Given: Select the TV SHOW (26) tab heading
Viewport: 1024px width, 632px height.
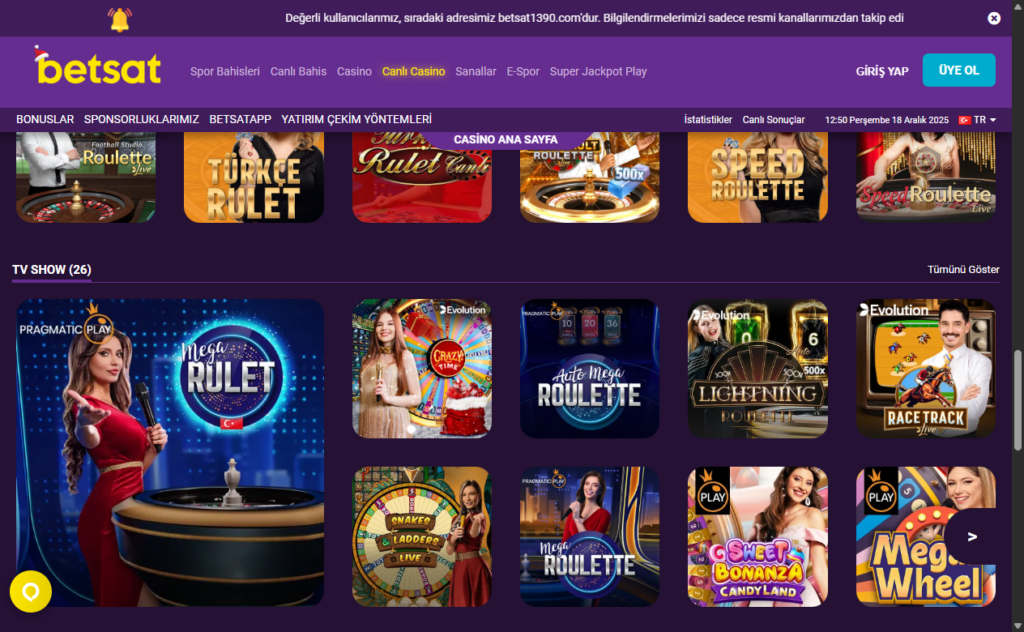Looking at the screenshot, I should point(52,269).
